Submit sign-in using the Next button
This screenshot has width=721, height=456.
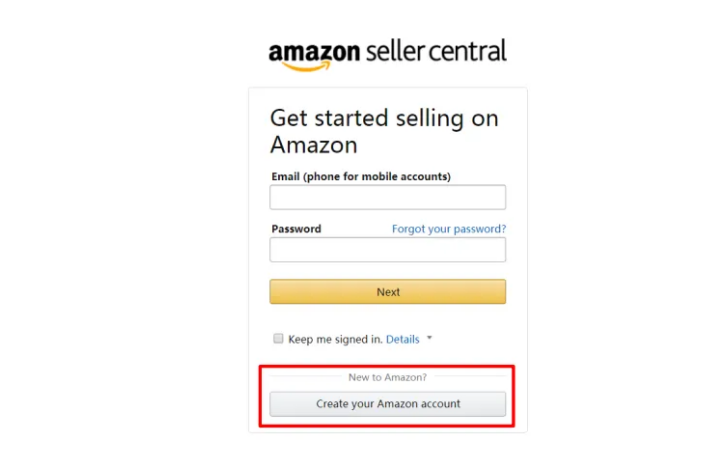tap(388, 291)
